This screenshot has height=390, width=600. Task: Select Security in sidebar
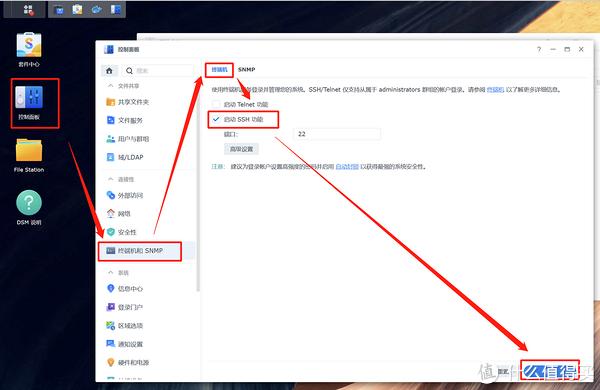click(121, 232)
